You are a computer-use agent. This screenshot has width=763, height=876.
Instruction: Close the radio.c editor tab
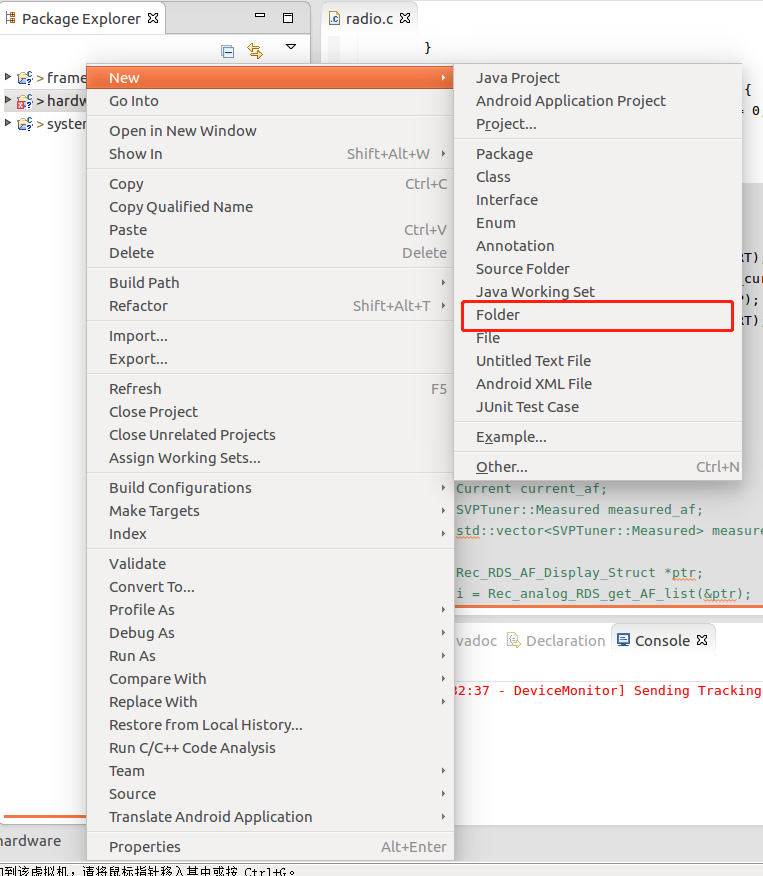click(x=406, y=18)
